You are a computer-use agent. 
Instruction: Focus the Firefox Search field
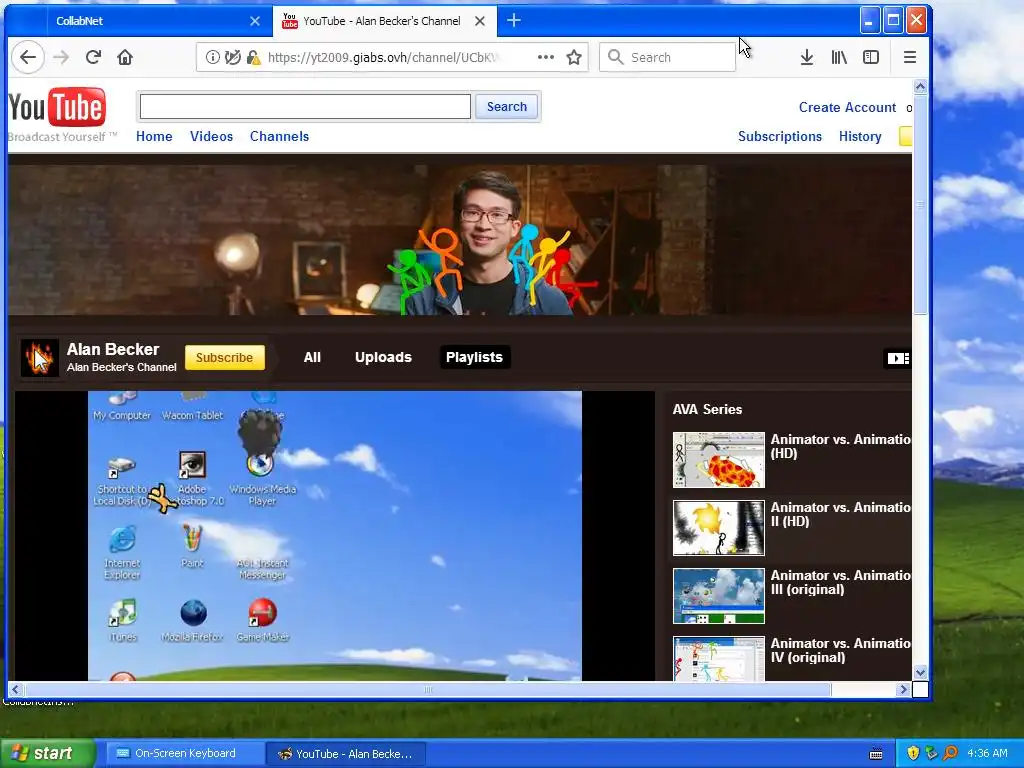coord(667,57)
